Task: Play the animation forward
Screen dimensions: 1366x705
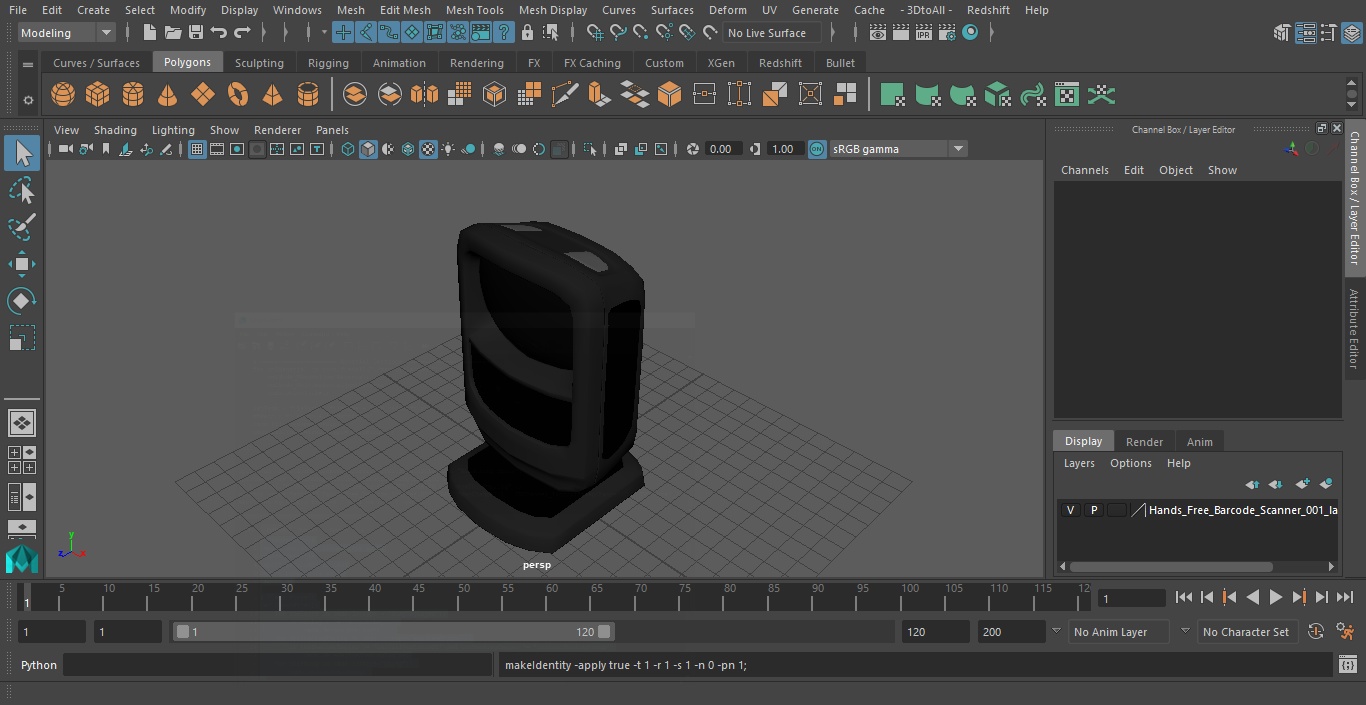Action: pyautogui.click(x=1276, y=597)
